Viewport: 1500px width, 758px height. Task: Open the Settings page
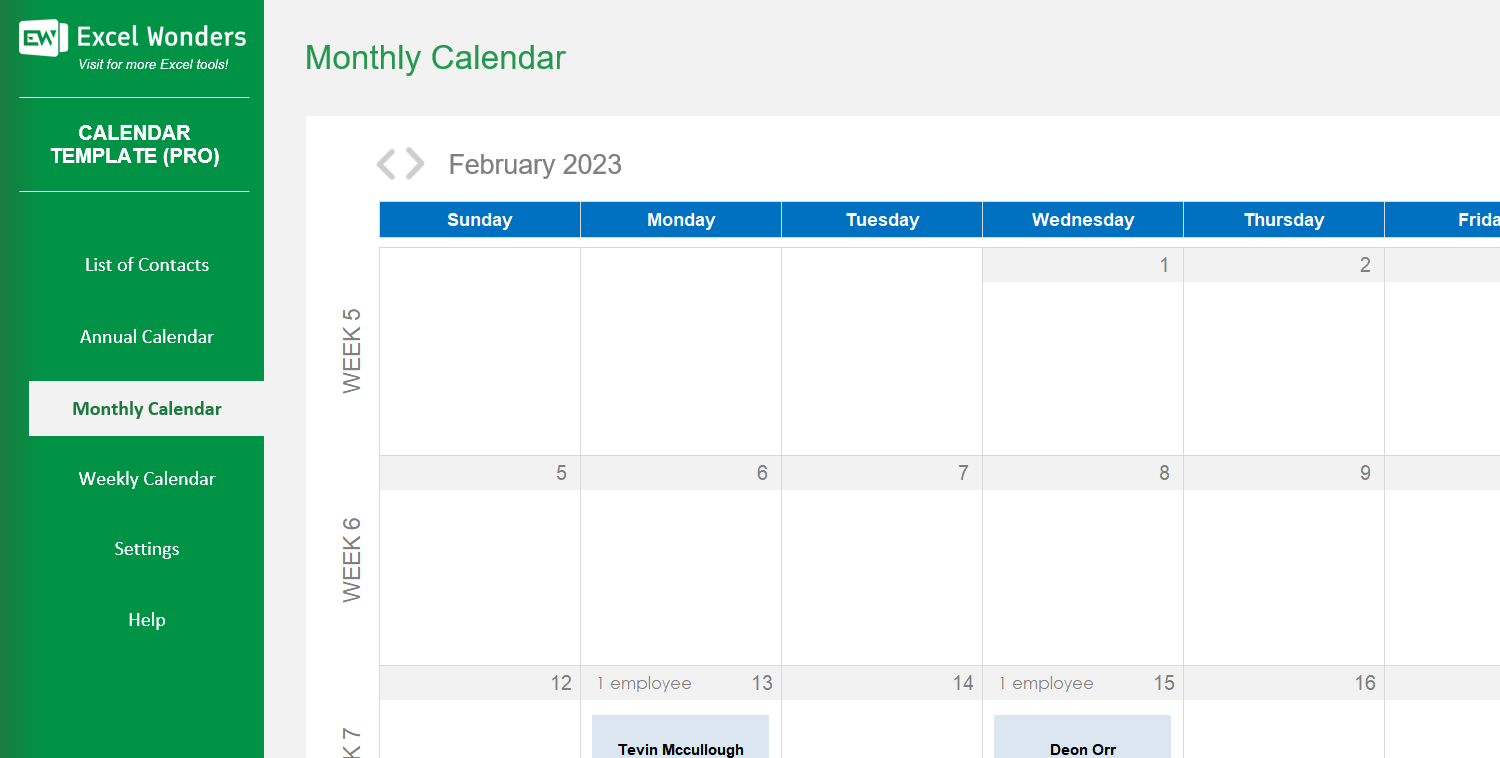(x=147, y=549)
